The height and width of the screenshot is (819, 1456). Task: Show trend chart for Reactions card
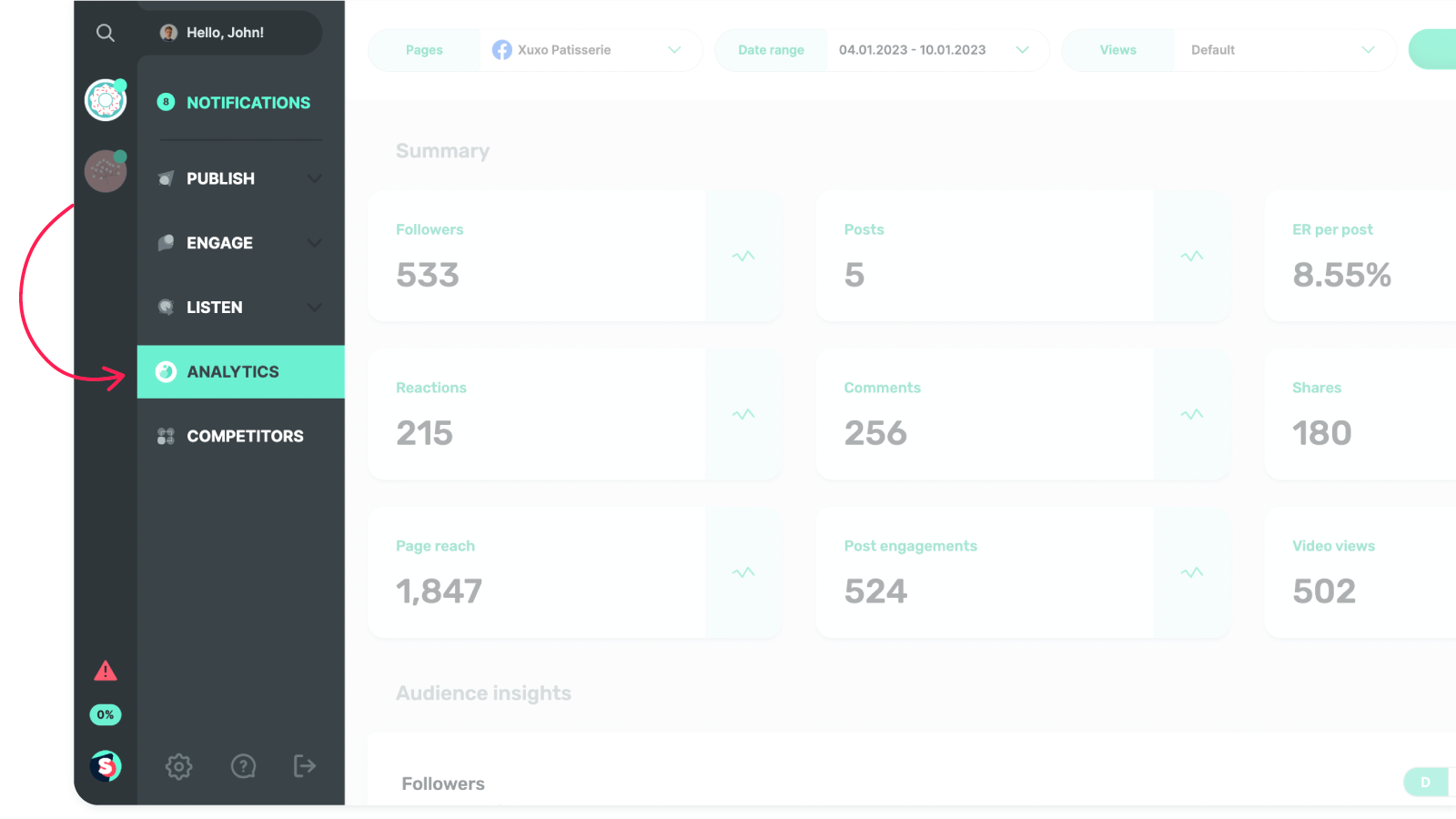pos(743,414)
